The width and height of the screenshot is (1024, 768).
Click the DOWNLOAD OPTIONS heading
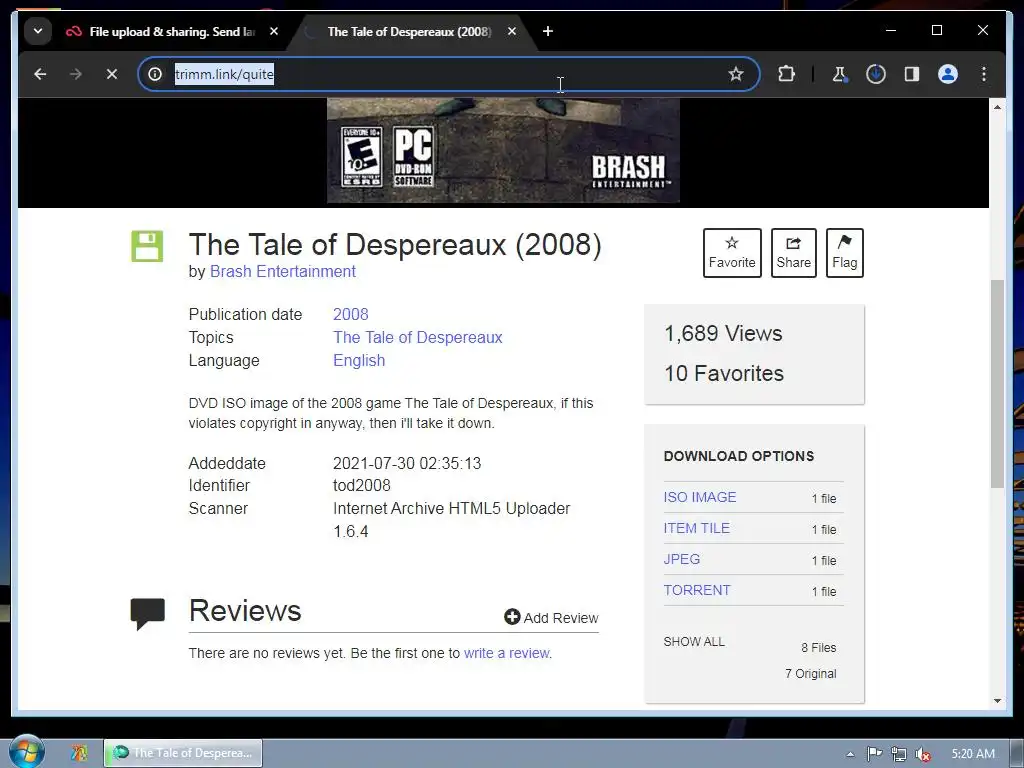(x=739, y=456)
